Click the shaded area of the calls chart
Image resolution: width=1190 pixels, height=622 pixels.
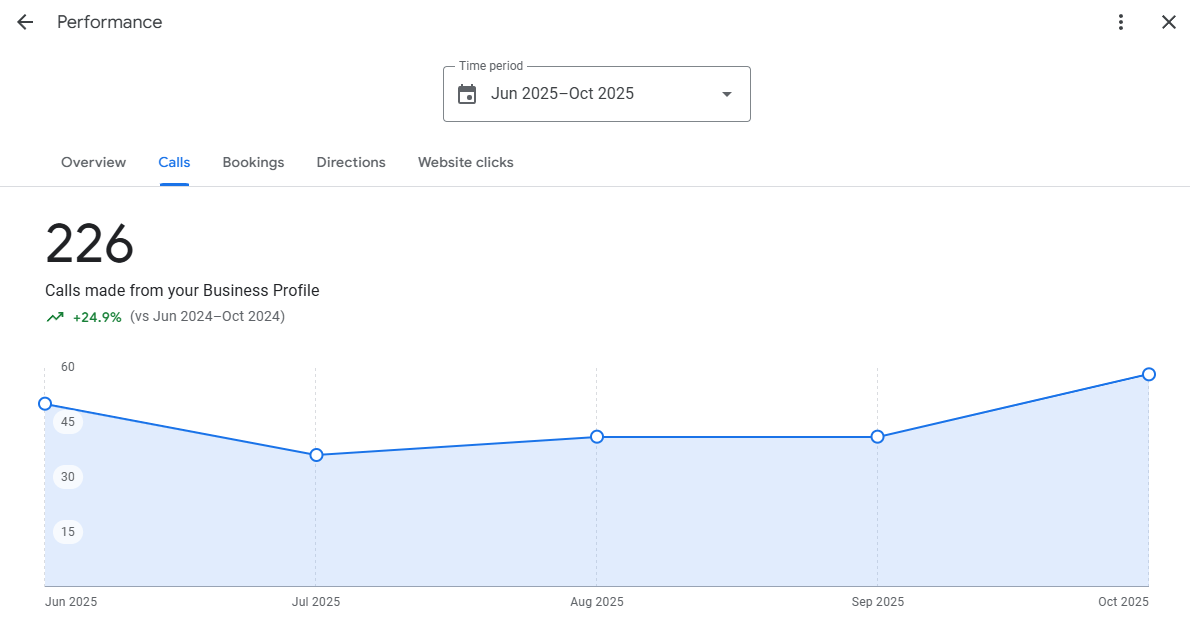point(600,520)
